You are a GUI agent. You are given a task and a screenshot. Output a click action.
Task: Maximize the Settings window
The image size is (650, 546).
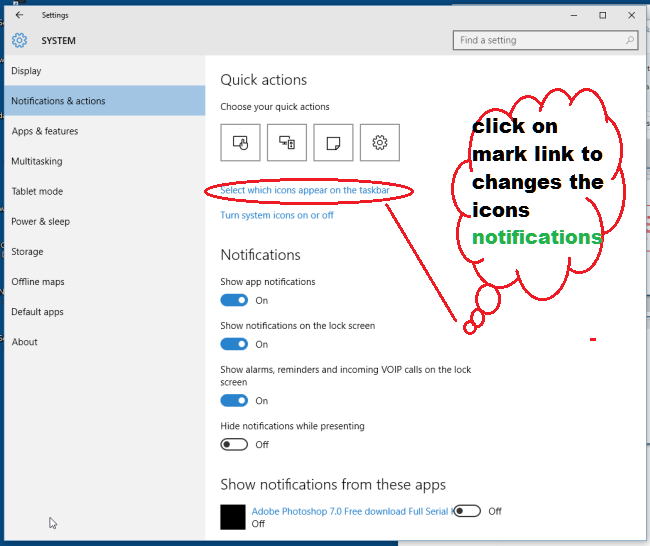[603, 15]
